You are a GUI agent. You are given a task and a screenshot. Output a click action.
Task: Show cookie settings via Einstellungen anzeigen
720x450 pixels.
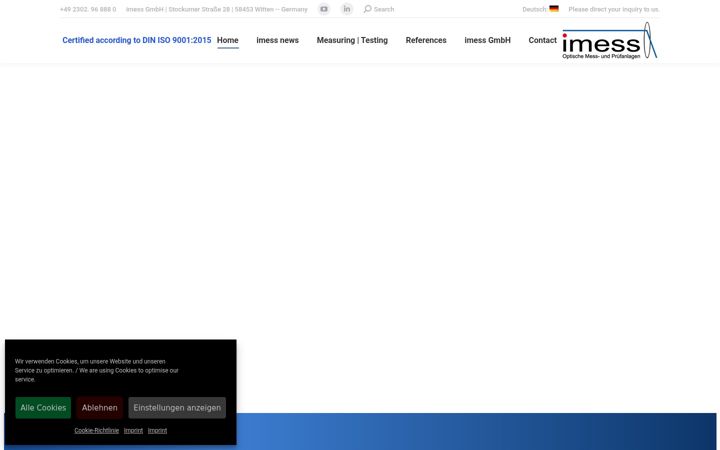pos(177,408)
